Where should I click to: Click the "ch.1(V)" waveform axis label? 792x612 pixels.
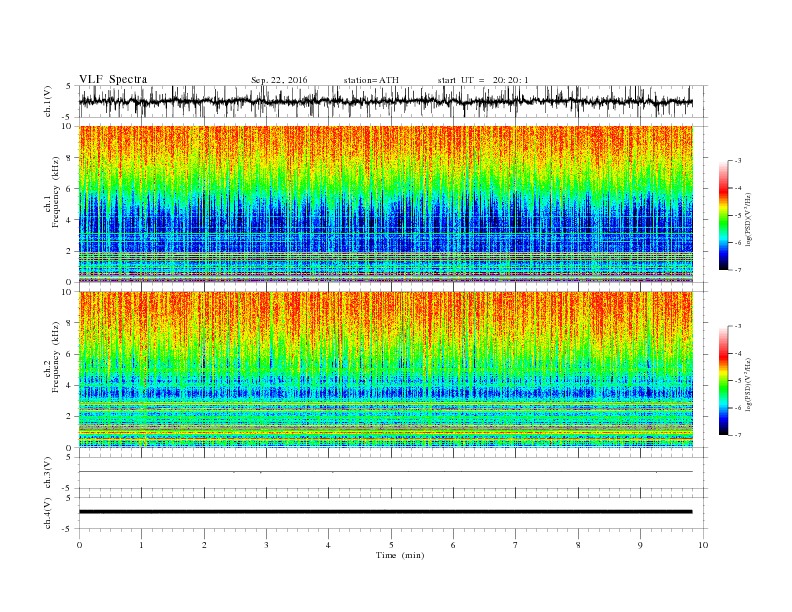point(48,101)
